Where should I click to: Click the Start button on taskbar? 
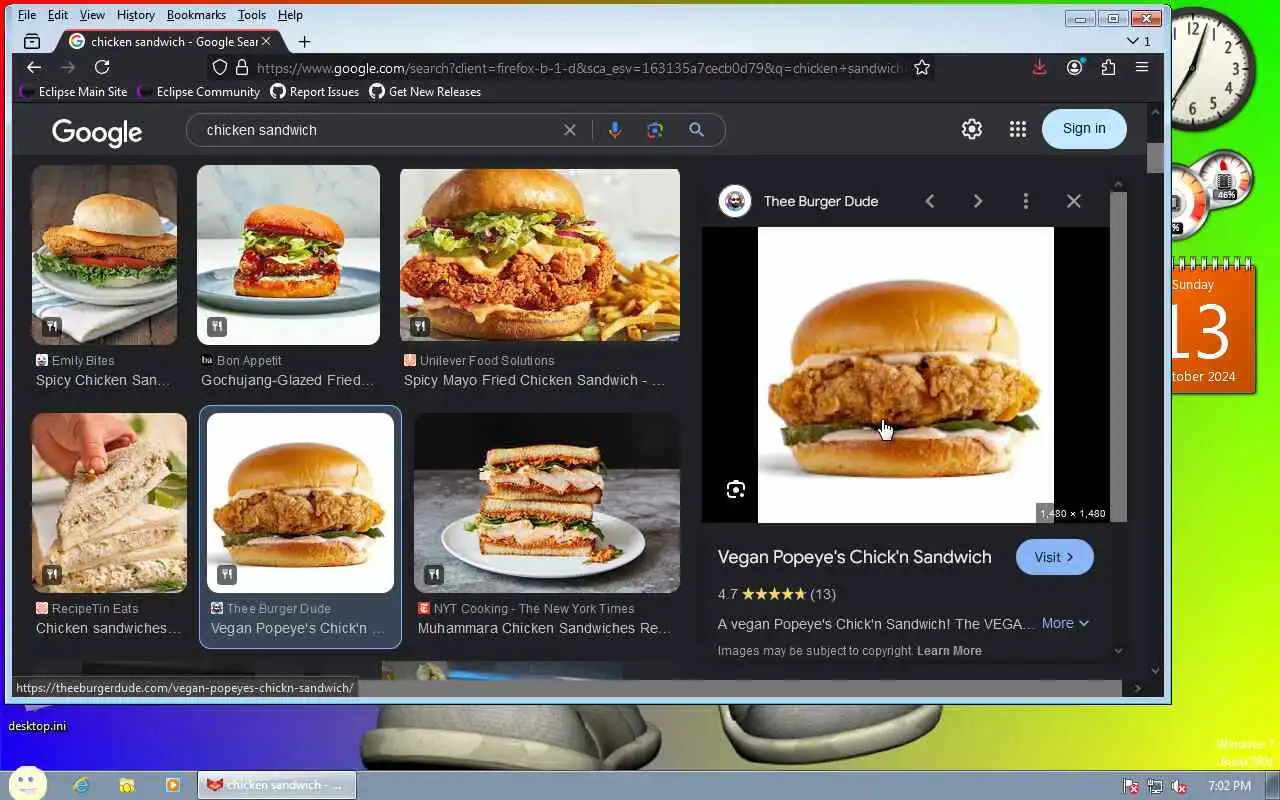pos(27,783)
